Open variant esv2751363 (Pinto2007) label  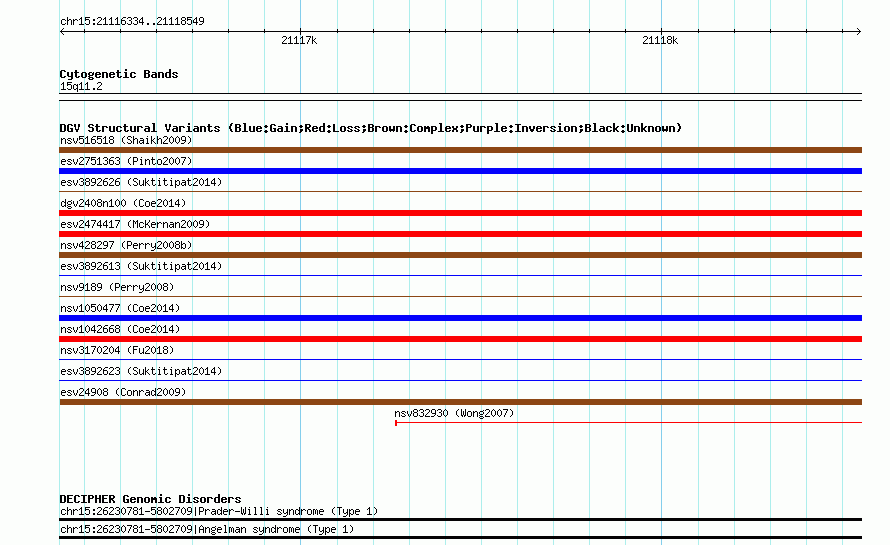point(126,161)
